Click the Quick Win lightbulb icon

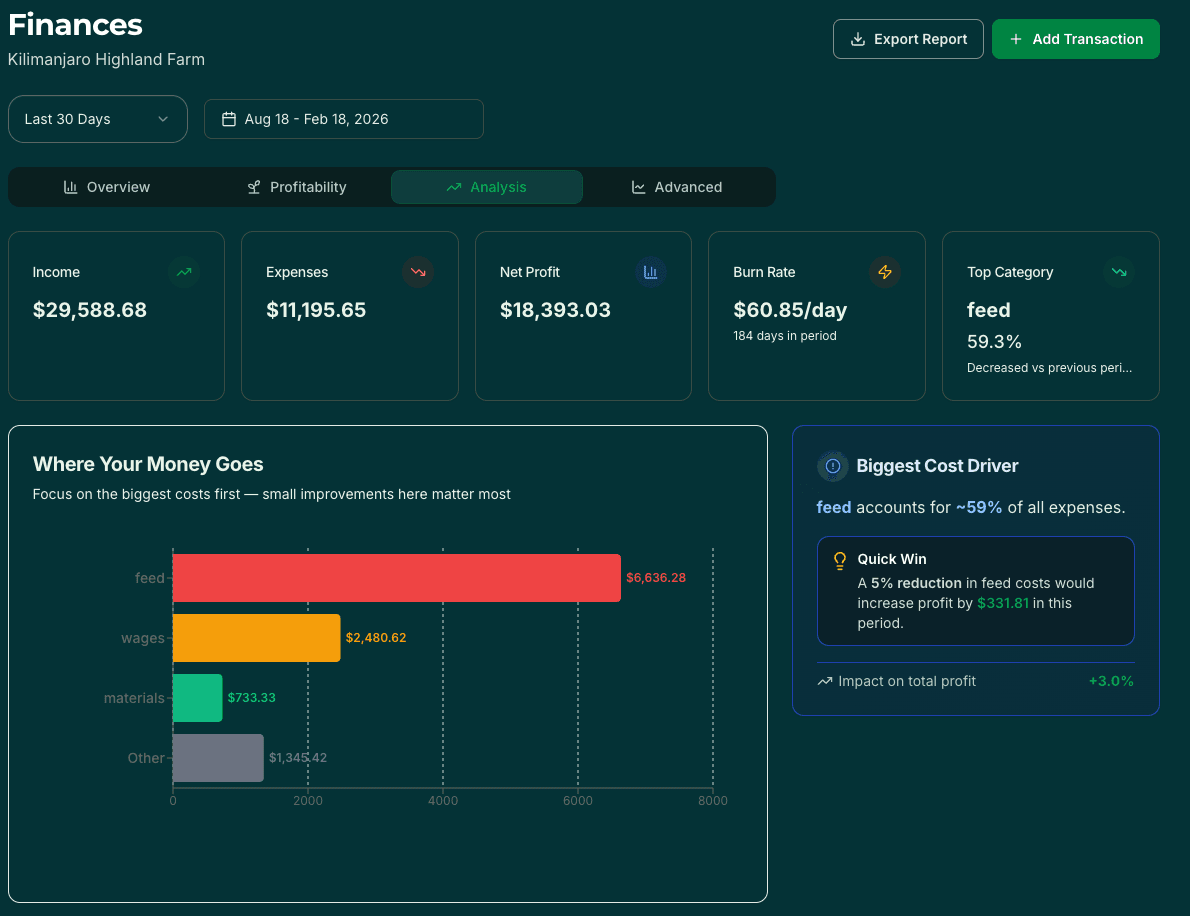839,560
